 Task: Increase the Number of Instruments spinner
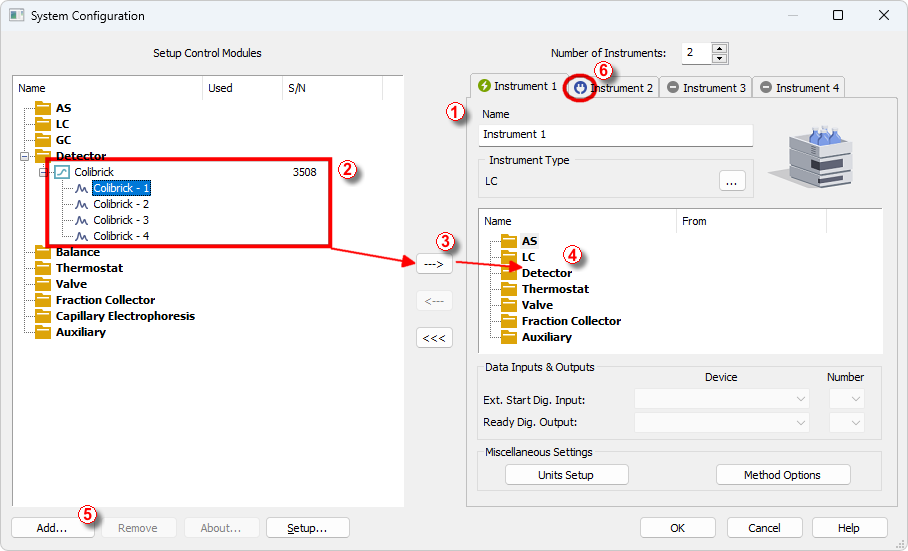coord(719,48)
